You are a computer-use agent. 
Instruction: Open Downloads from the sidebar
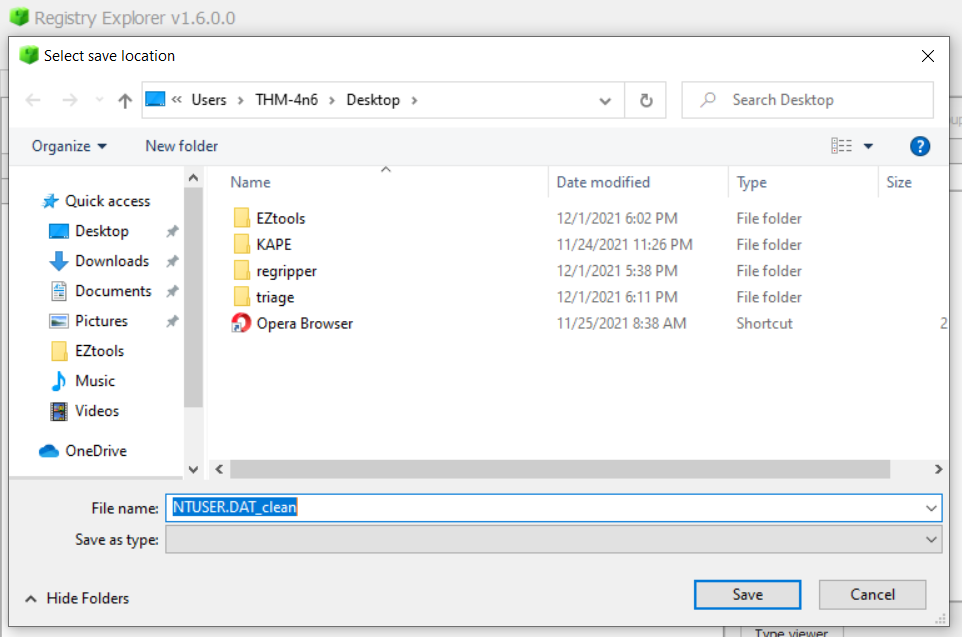(x=104, y=260)
